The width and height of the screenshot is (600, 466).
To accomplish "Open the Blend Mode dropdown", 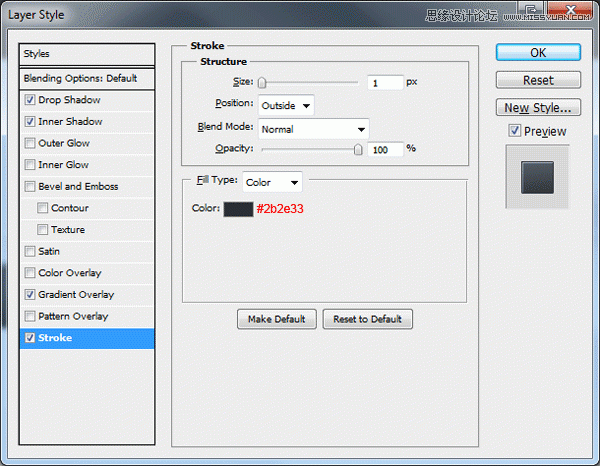I will click(314, 129).
